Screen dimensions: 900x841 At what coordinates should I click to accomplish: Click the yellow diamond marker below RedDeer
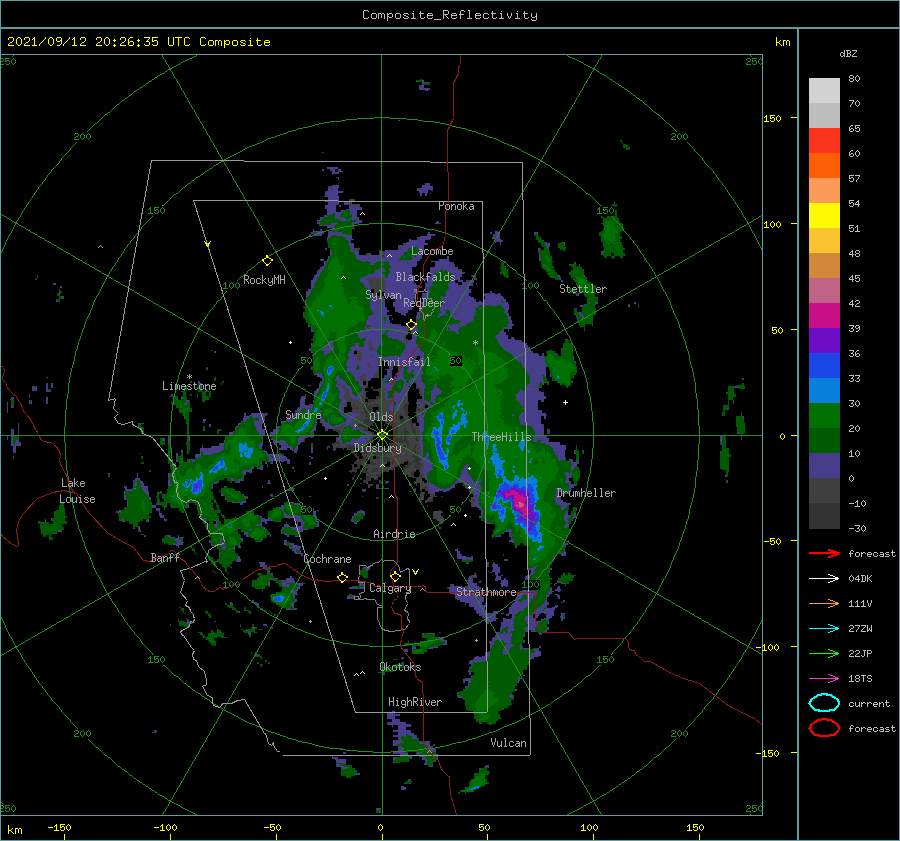[411, 325]
